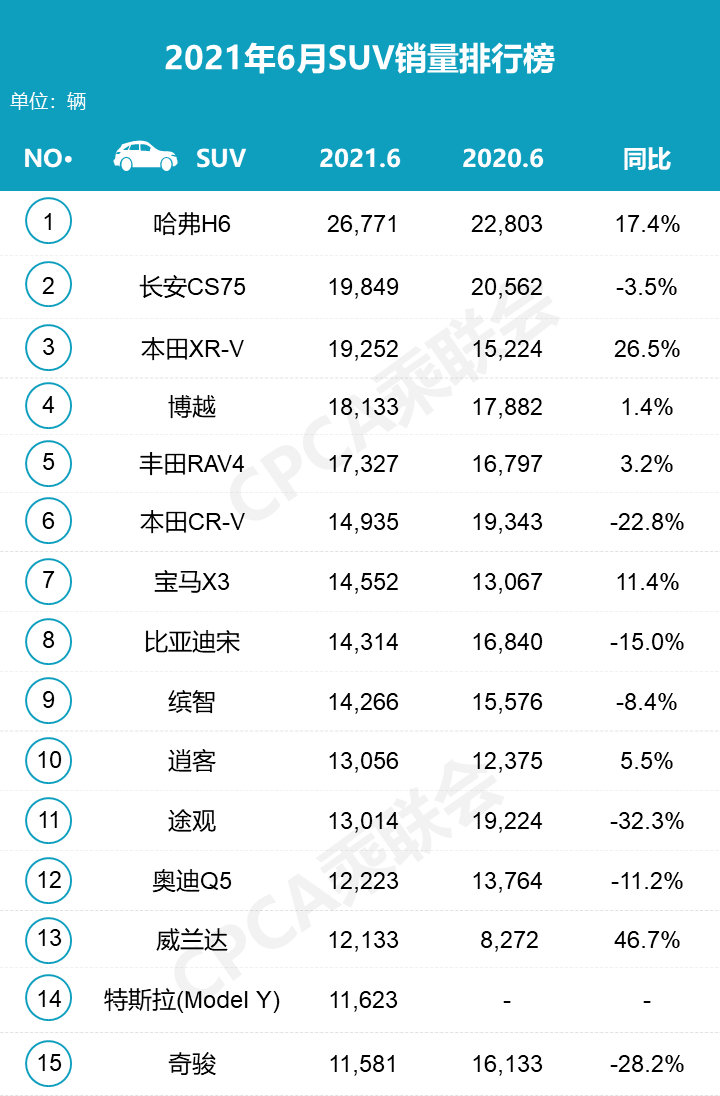This screenshot has width=720, height=1096.
Task: Click 威兰达's 46.7% growth value
Action: 647,940
